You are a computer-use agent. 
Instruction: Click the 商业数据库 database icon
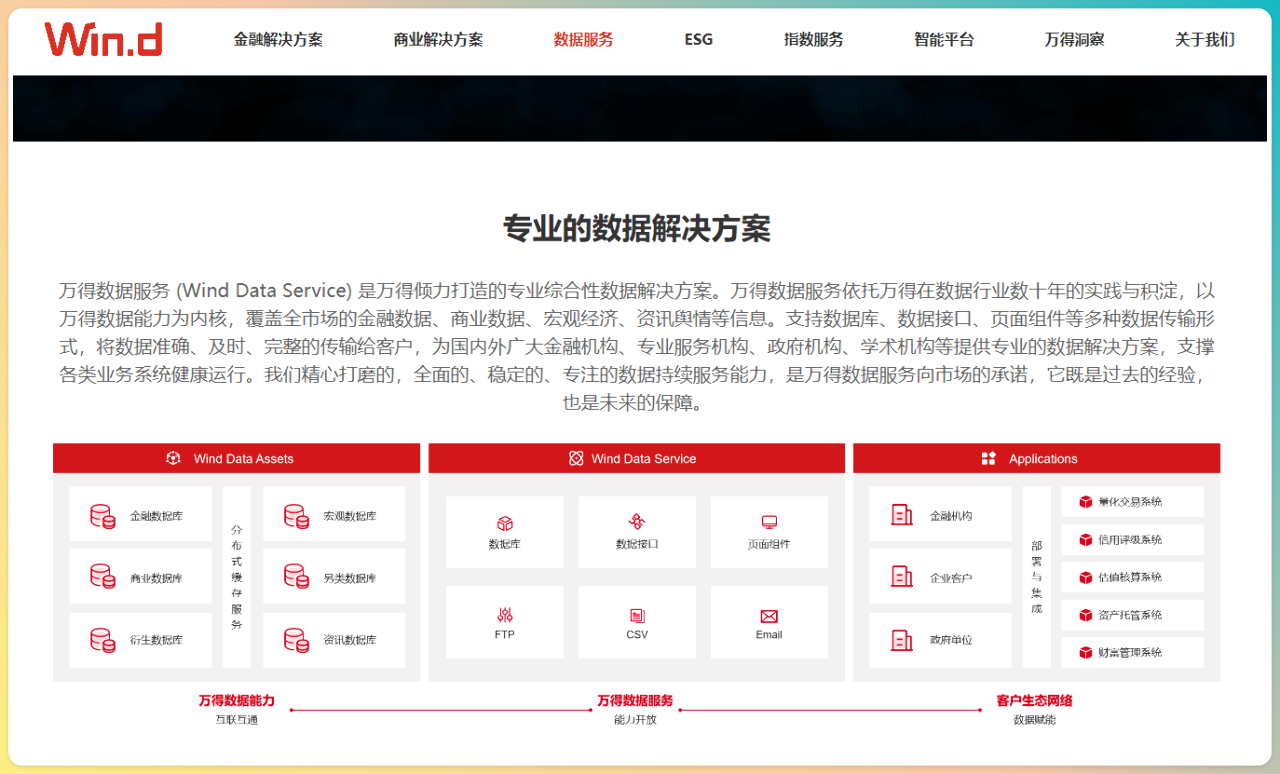(x=102, y=577)
